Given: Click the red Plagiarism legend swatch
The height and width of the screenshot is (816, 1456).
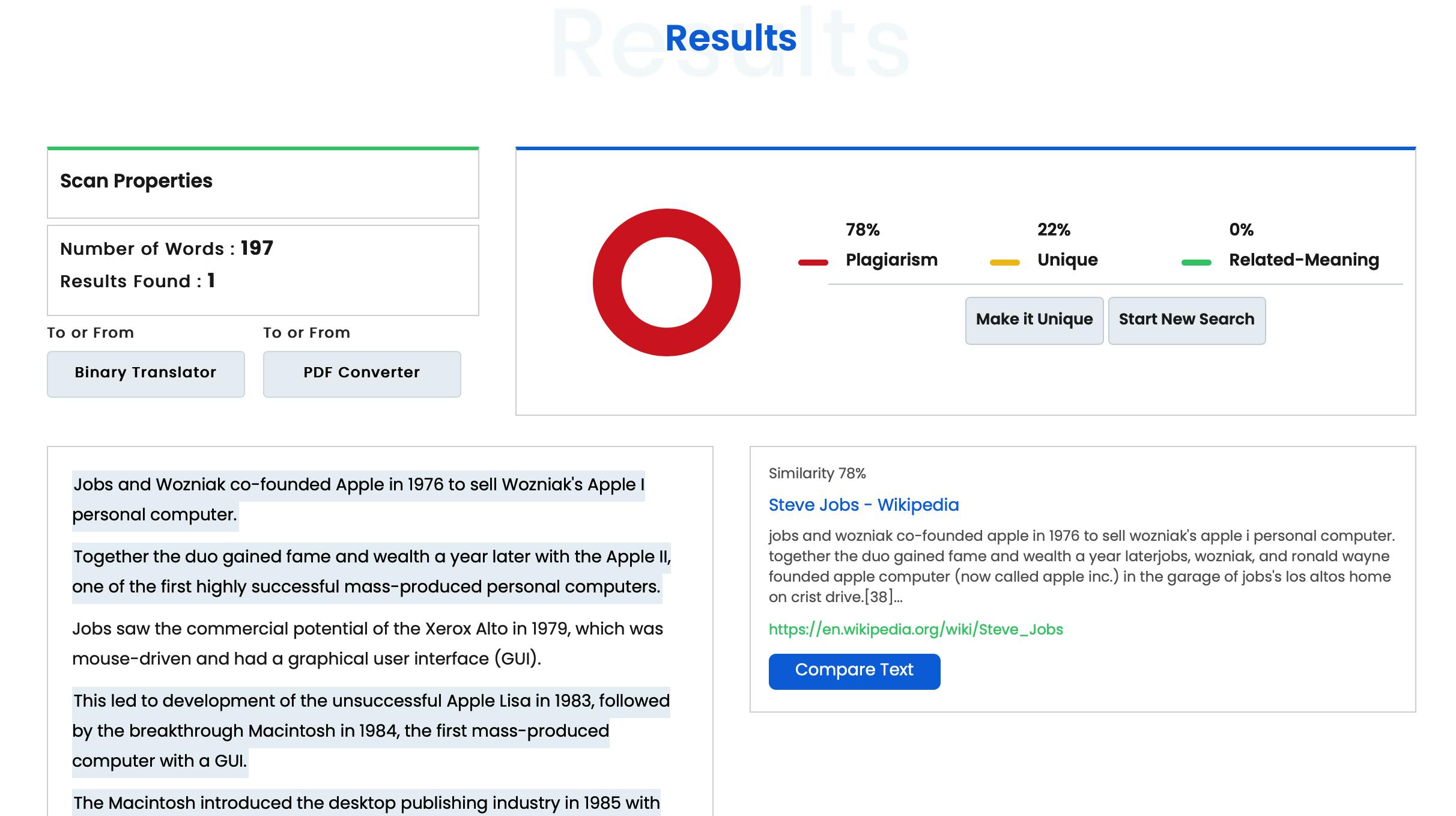Looking at the screenshot, I should pyautogui.click(x=813, y=262).
